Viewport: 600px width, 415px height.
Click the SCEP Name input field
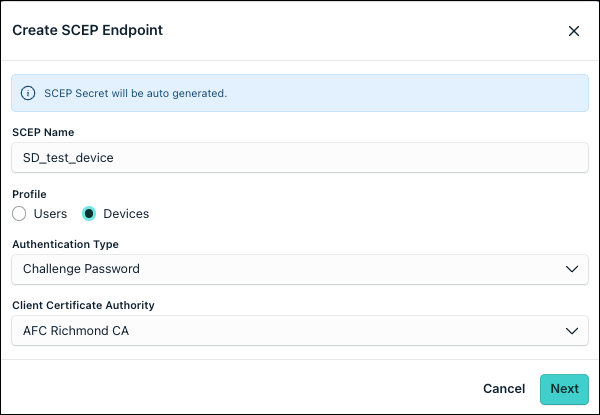pos(300,158)
